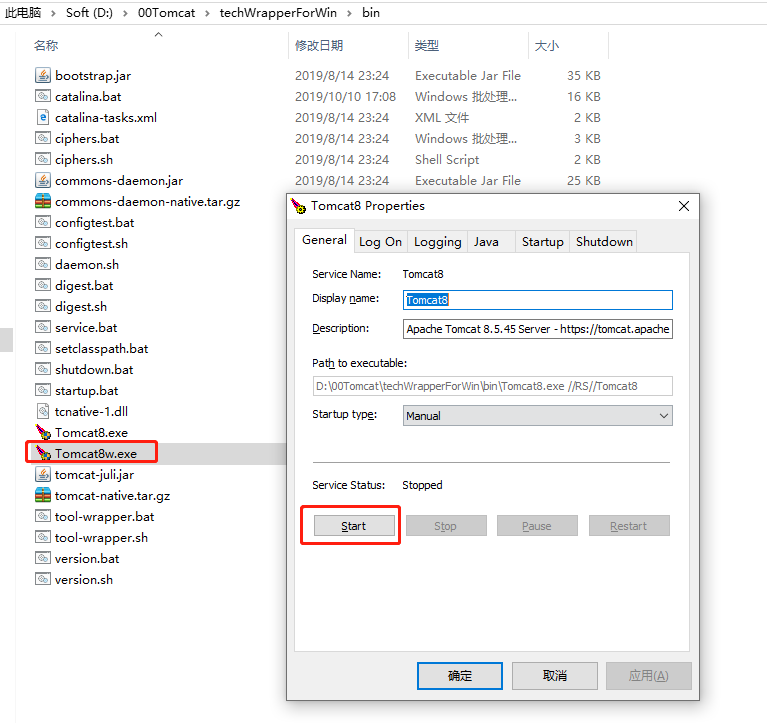Select the Tomcat8w.exe feather icon
This screenshot has width=767, height=723.
point(43,453)
